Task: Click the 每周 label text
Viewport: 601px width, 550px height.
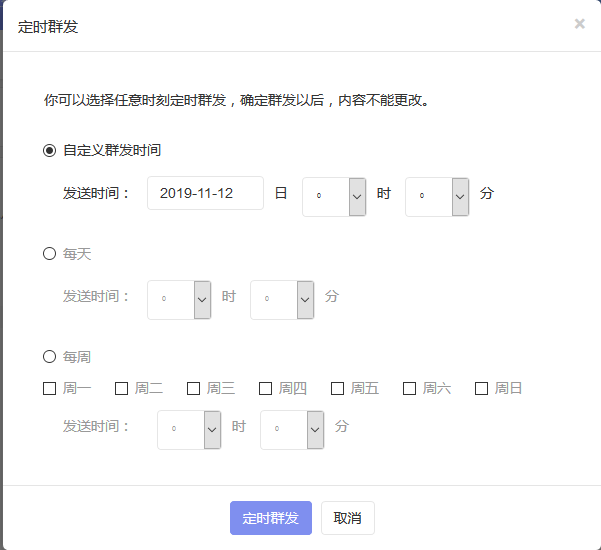Action: point(77,357)
